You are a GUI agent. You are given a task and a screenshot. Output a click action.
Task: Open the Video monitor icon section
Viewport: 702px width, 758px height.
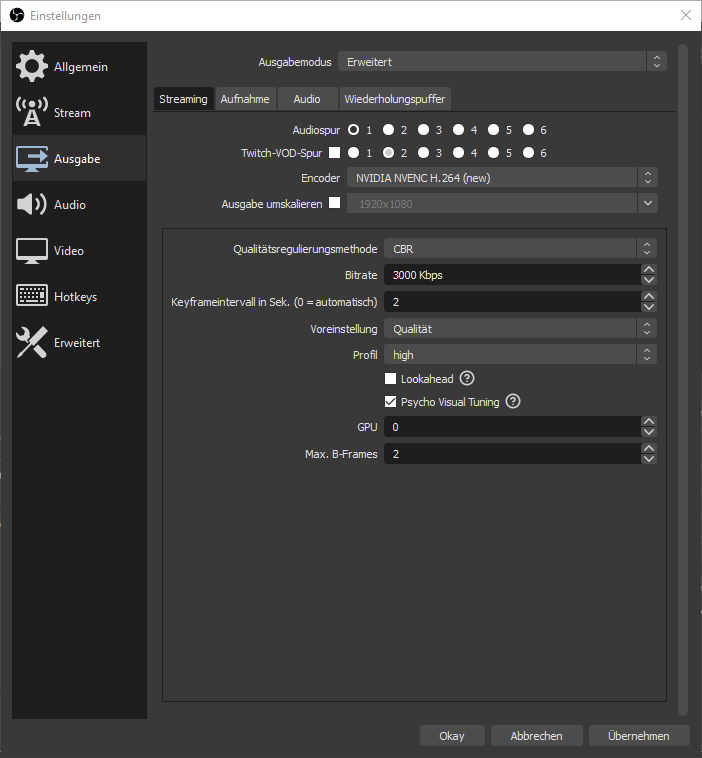32,251
